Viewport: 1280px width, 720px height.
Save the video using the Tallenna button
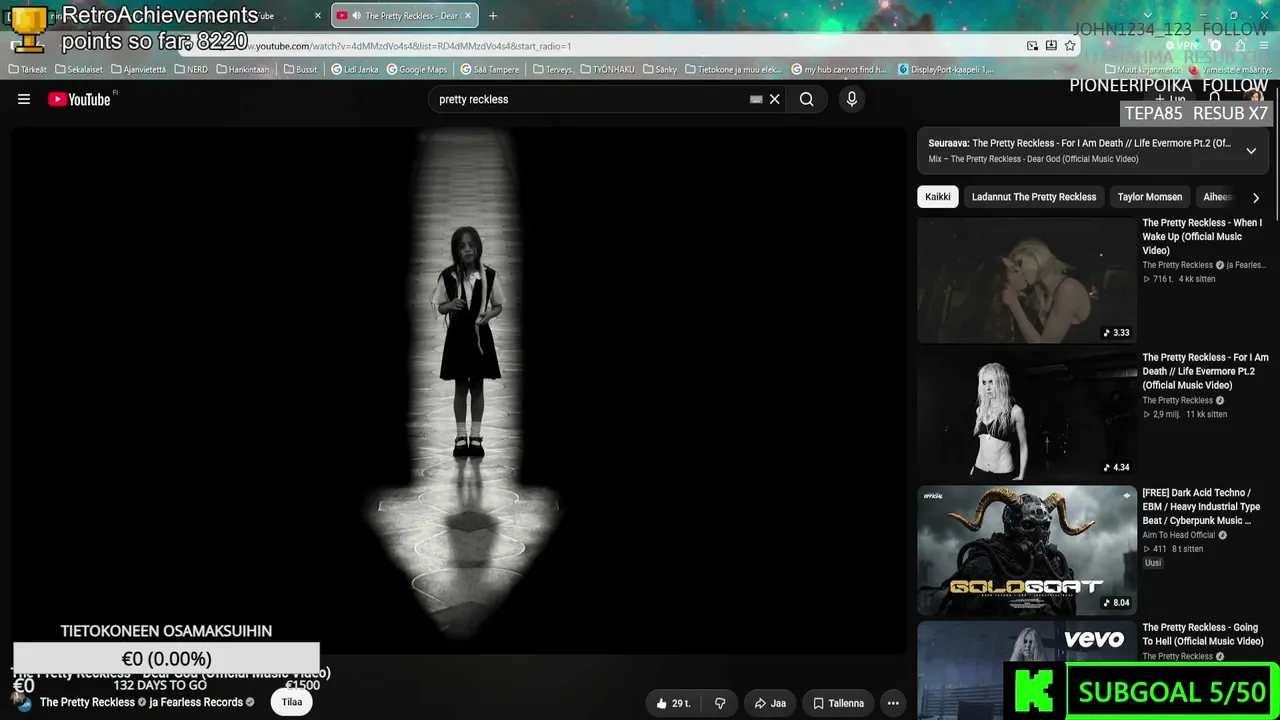(838, 703)
